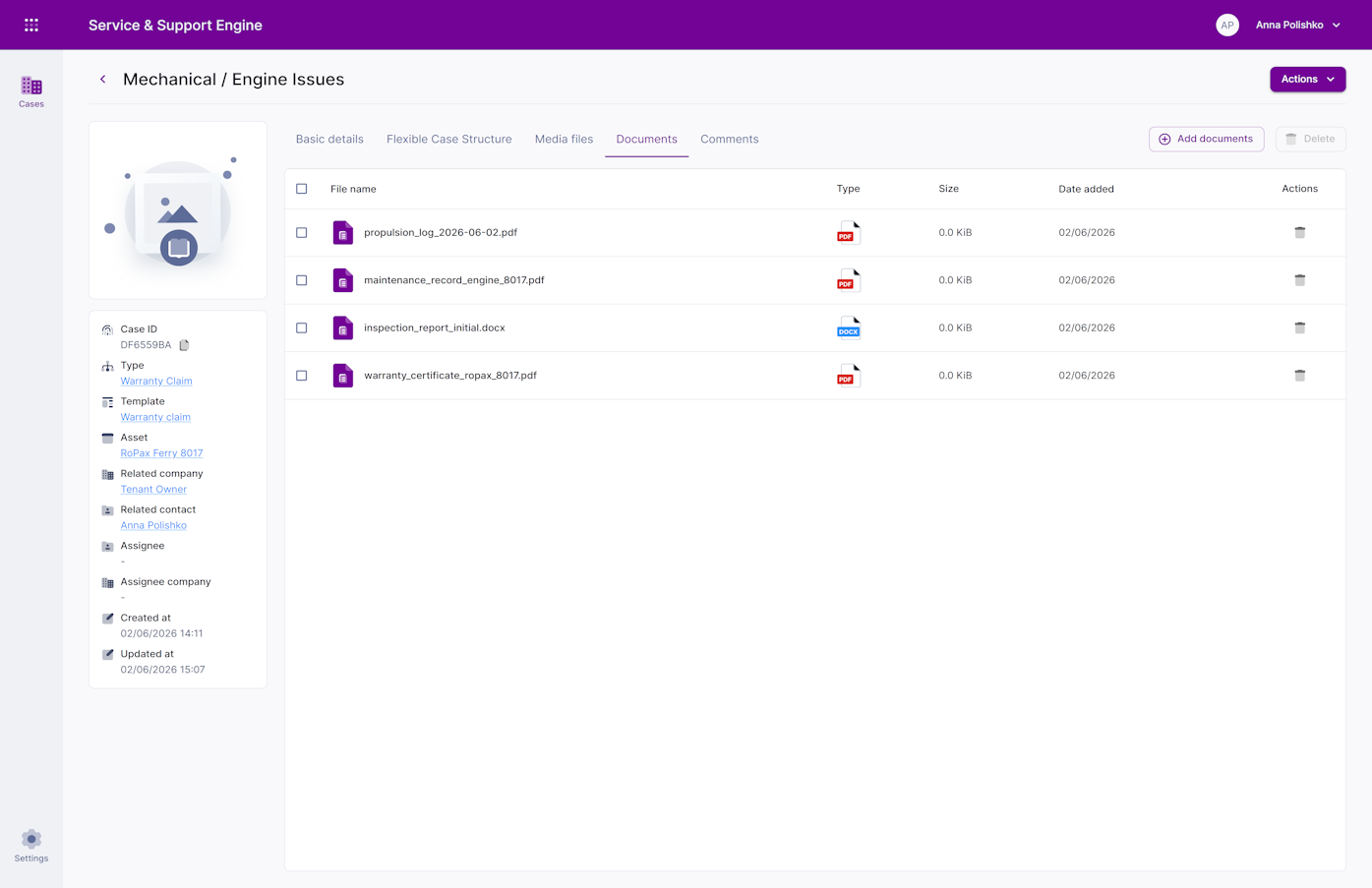1372x888 pixels.
Task: Select the checkbox for inspection_report_initial.docx
Action: pyautogui.click(x=302, y=327)
